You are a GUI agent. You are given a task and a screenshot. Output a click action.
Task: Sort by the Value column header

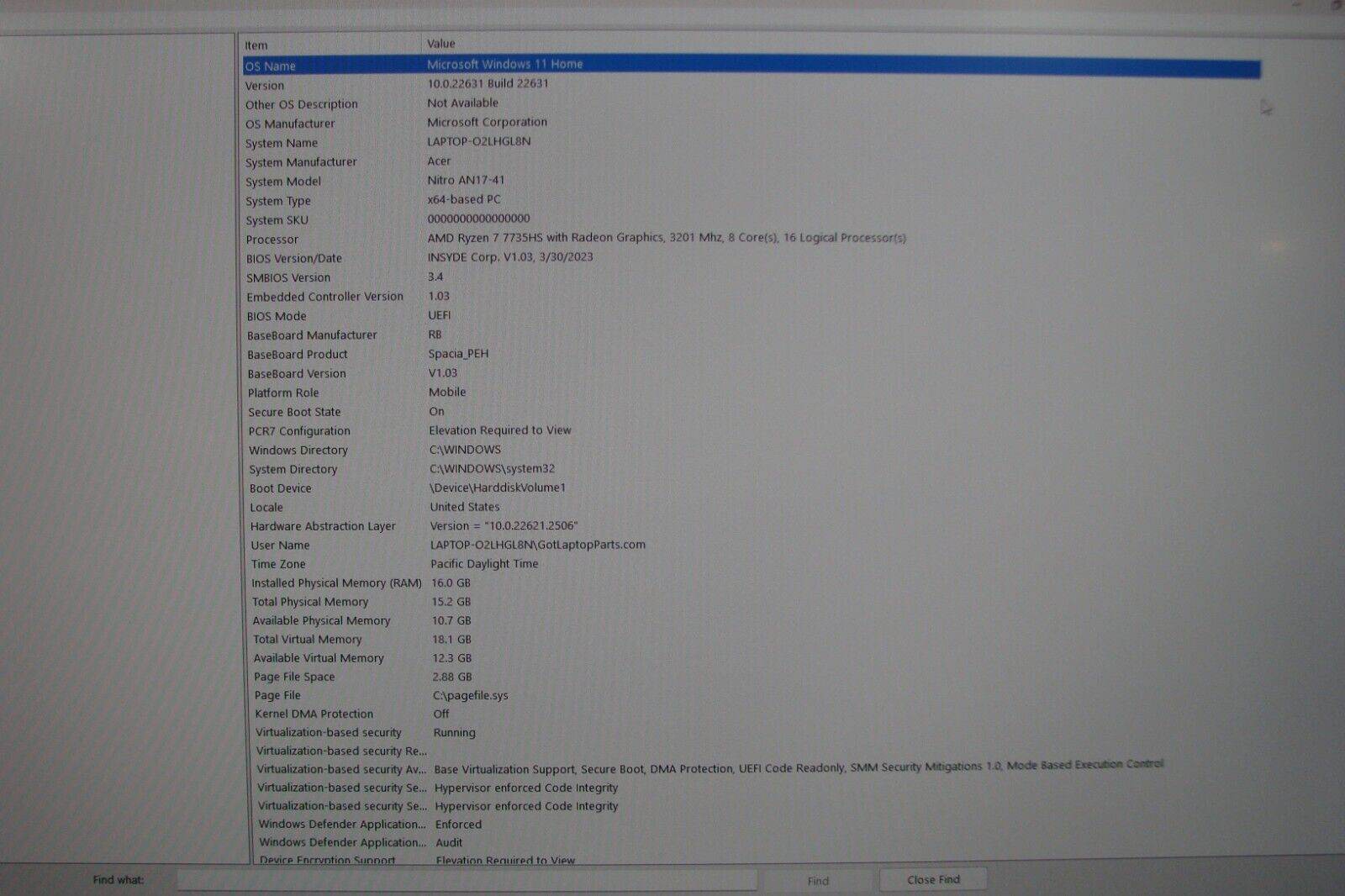[x=440, y=44]
